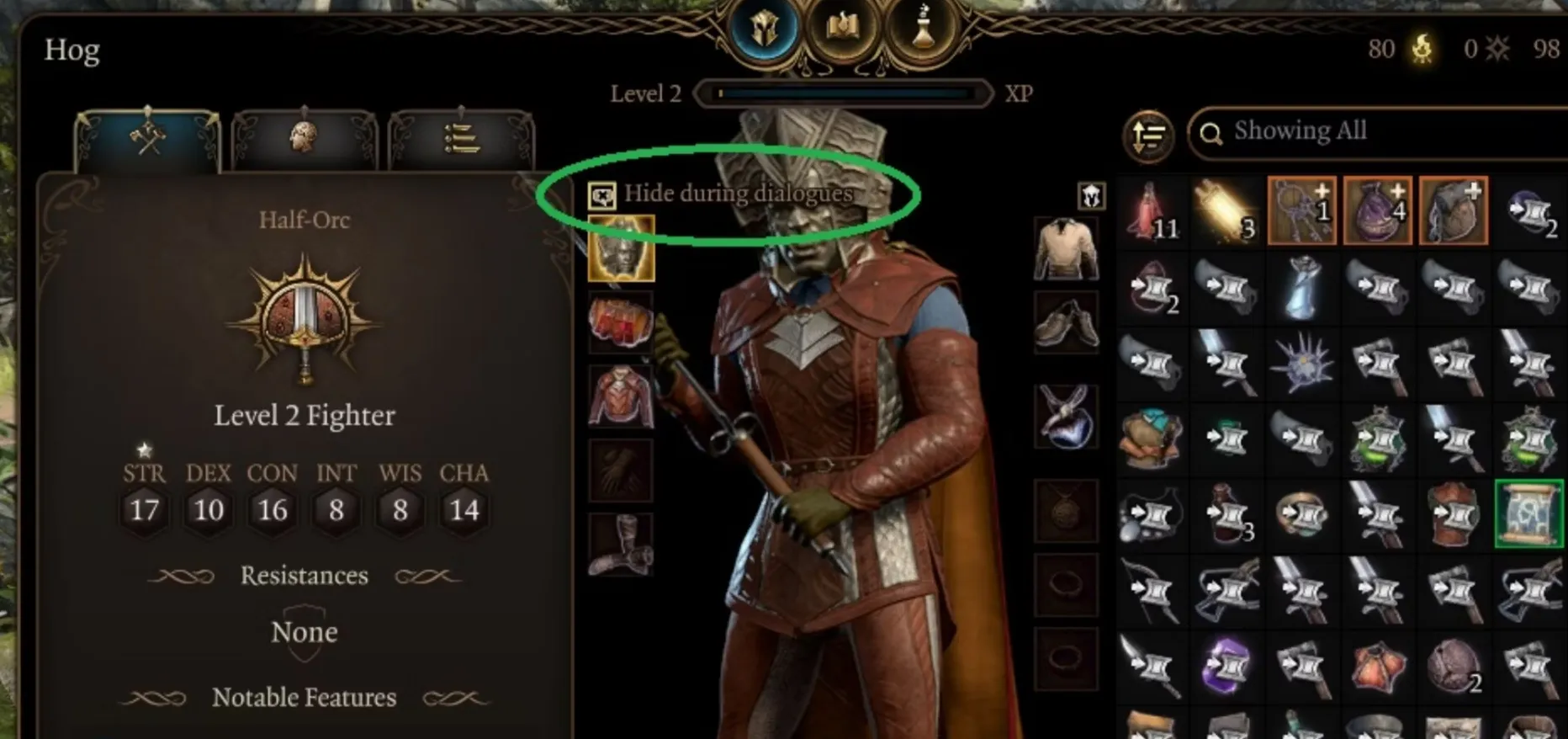
Task: Toggle the camp clothing helmet icon
Action: tap(1092, 196)
